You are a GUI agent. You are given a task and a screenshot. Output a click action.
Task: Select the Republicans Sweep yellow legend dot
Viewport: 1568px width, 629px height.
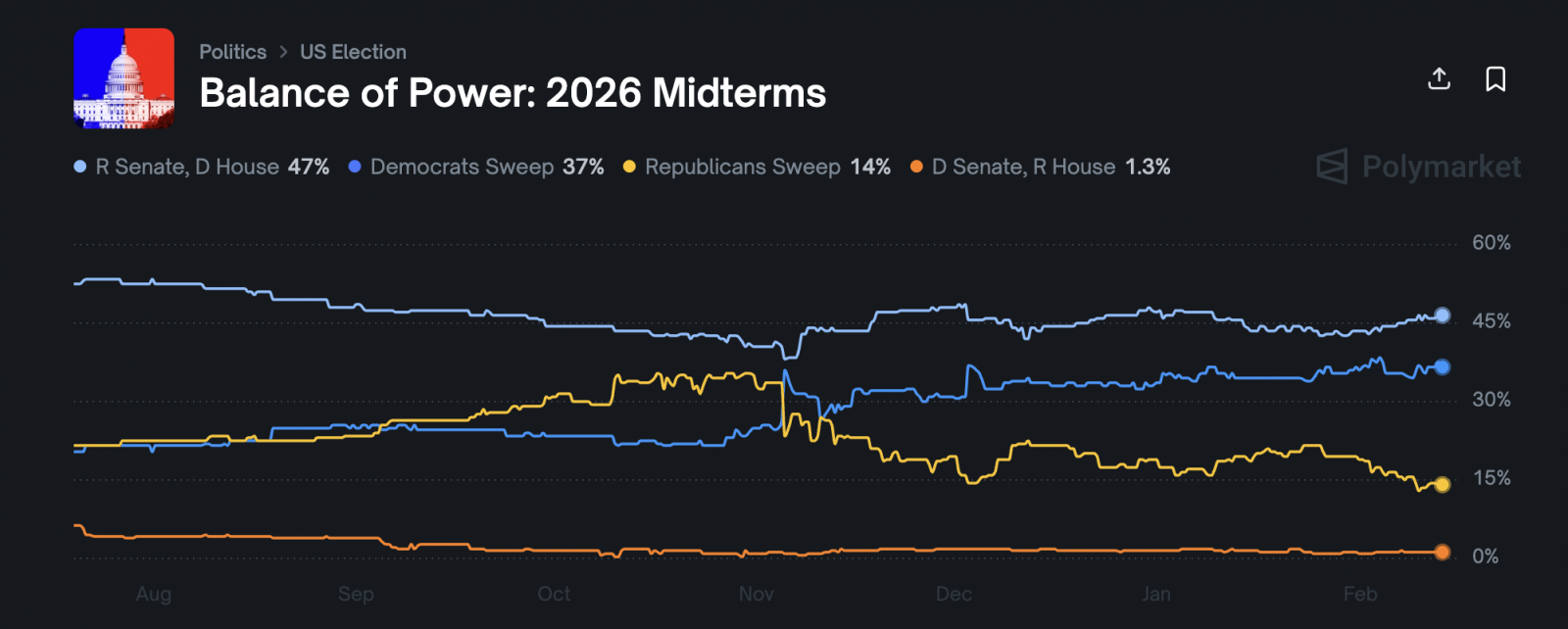pos(629,167)
